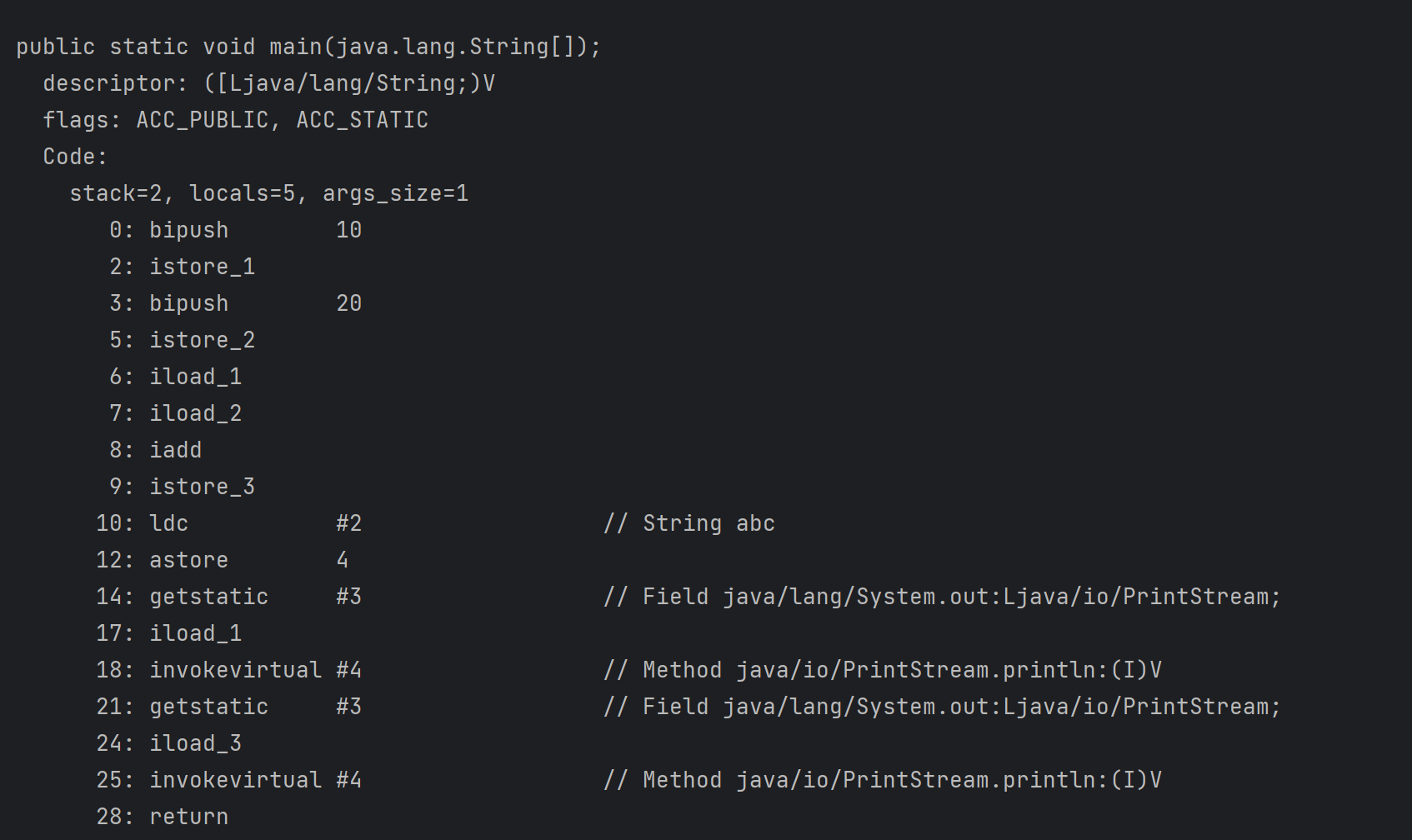Click the locals=5 text
Viewport: 1412px width, 840px height.
[x=242, y=193]
